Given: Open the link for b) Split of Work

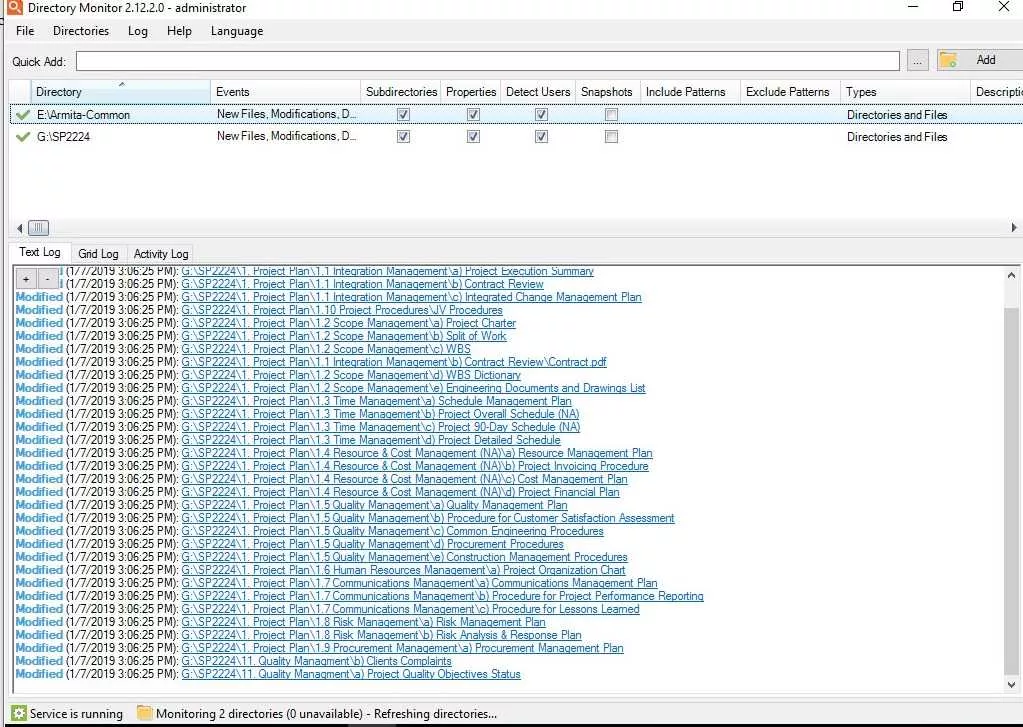Looking at the screenshot, I should pyautogui.click(x=344, y=336).
